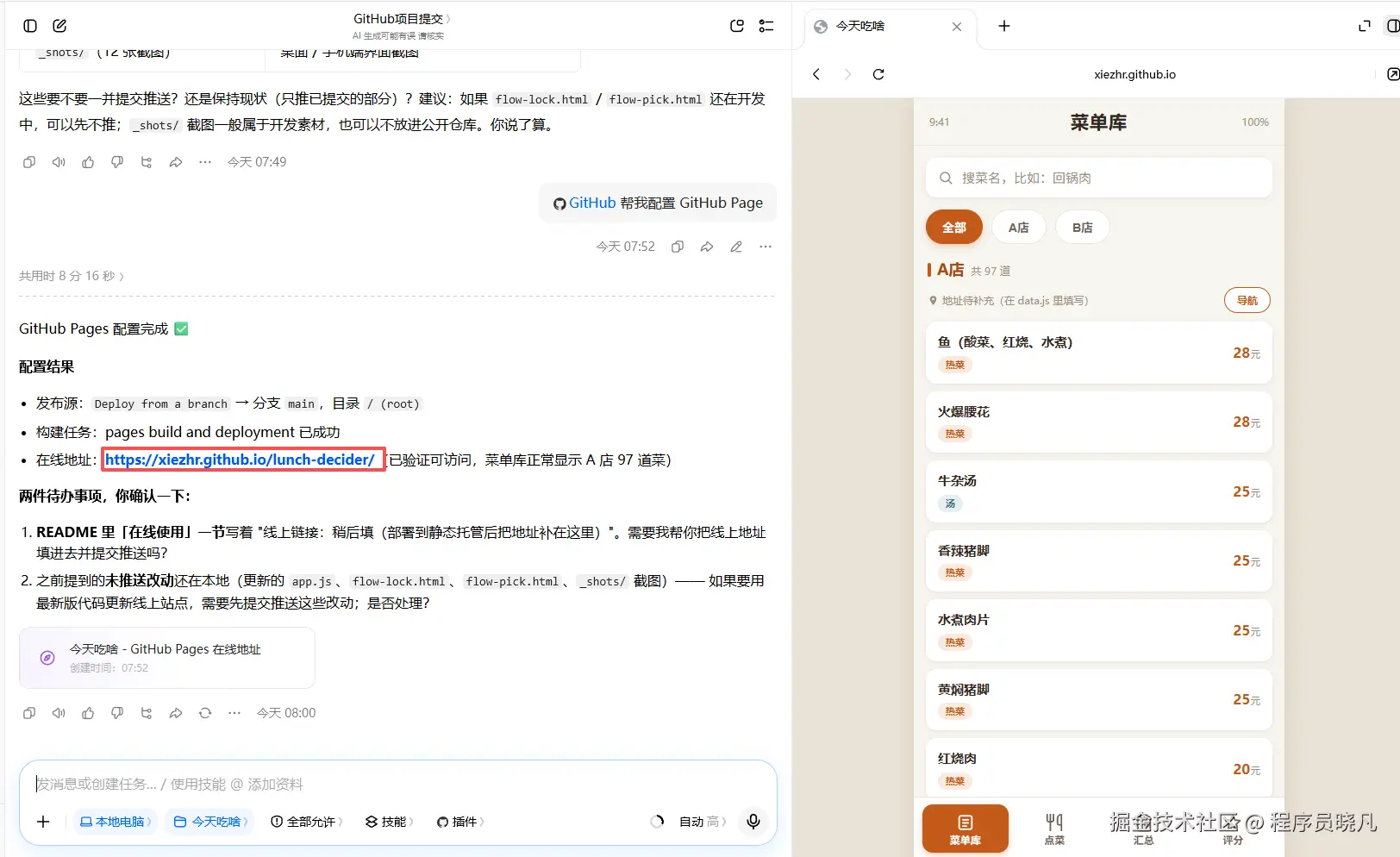
Task: Select the 火爆腰花 dish card
Action: tap(1099, 422)
